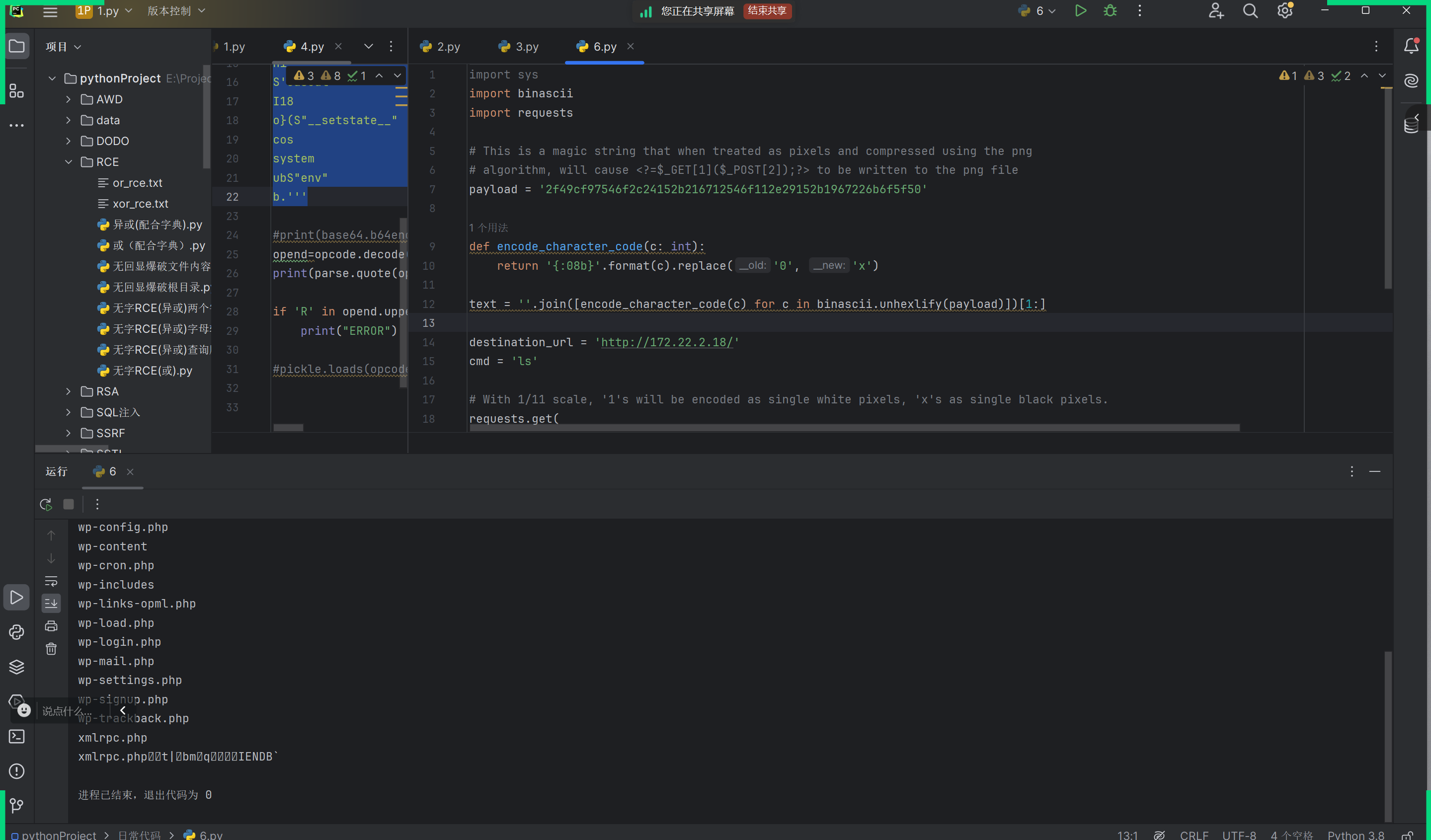Expand the data folder
The image size is (1431, 840).
(68, 120)
